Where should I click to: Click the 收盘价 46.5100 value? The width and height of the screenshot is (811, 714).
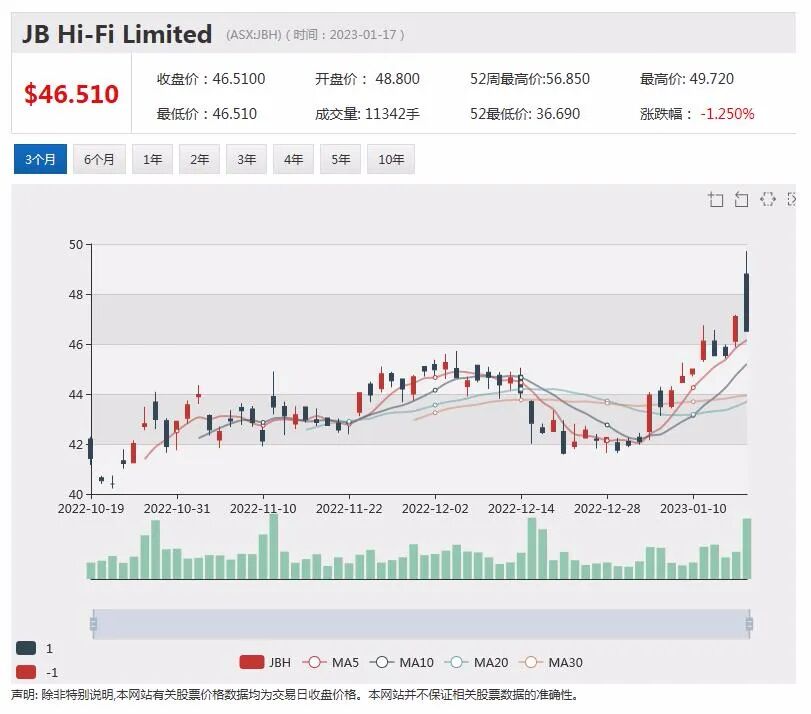[211, 79]
